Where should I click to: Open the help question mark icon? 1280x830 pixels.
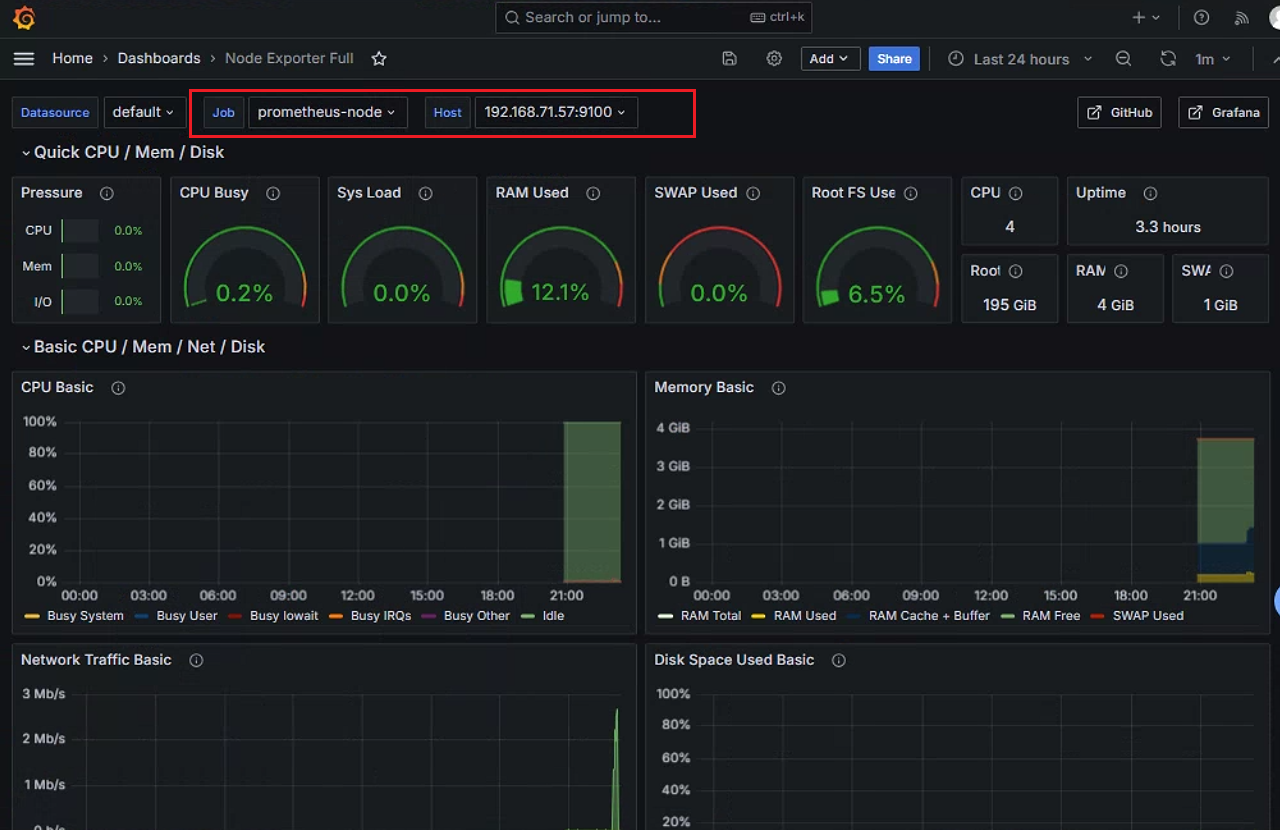1202,18
